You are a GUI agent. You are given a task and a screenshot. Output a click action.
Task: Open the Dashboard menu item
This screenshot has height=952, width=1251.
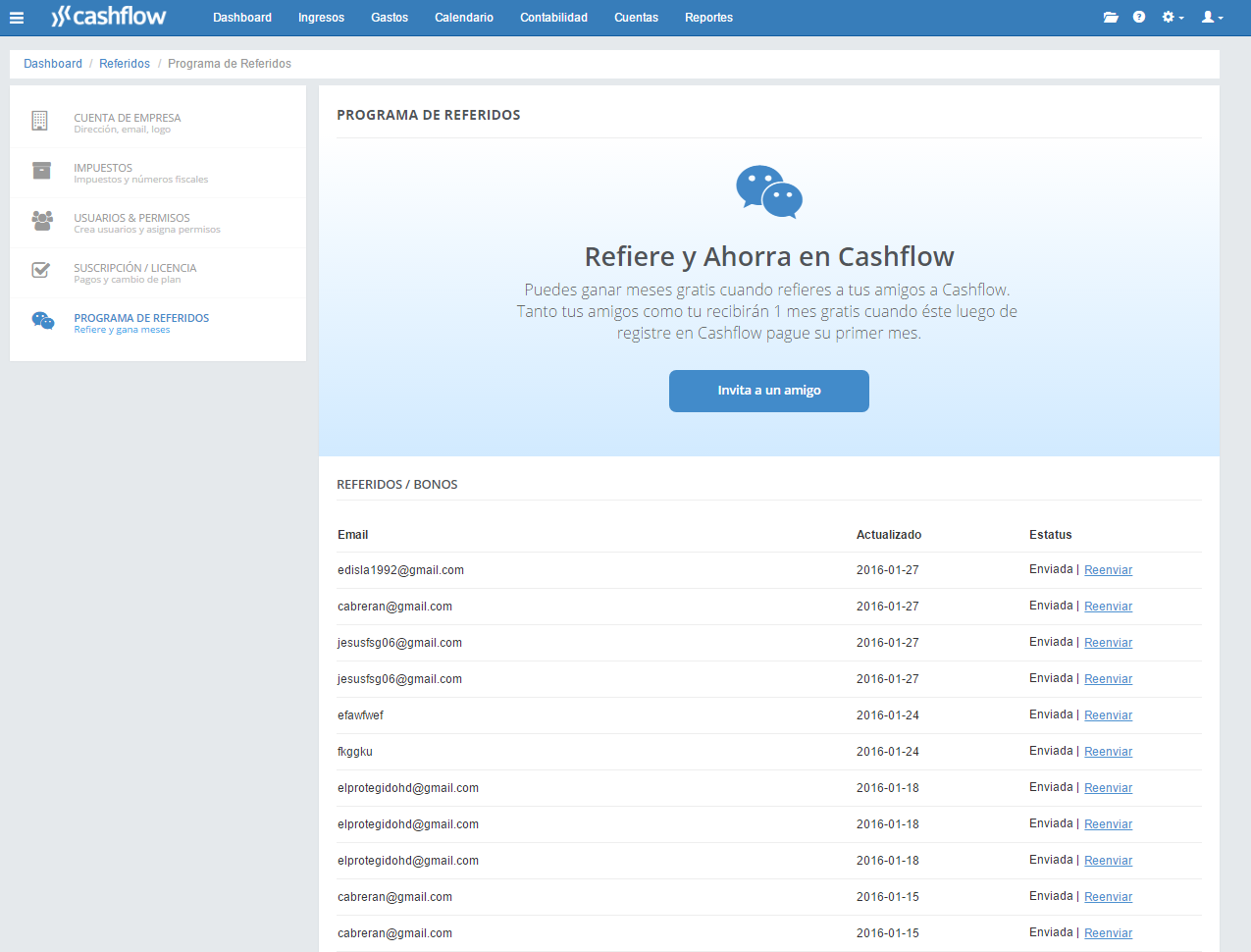point(242,18)
